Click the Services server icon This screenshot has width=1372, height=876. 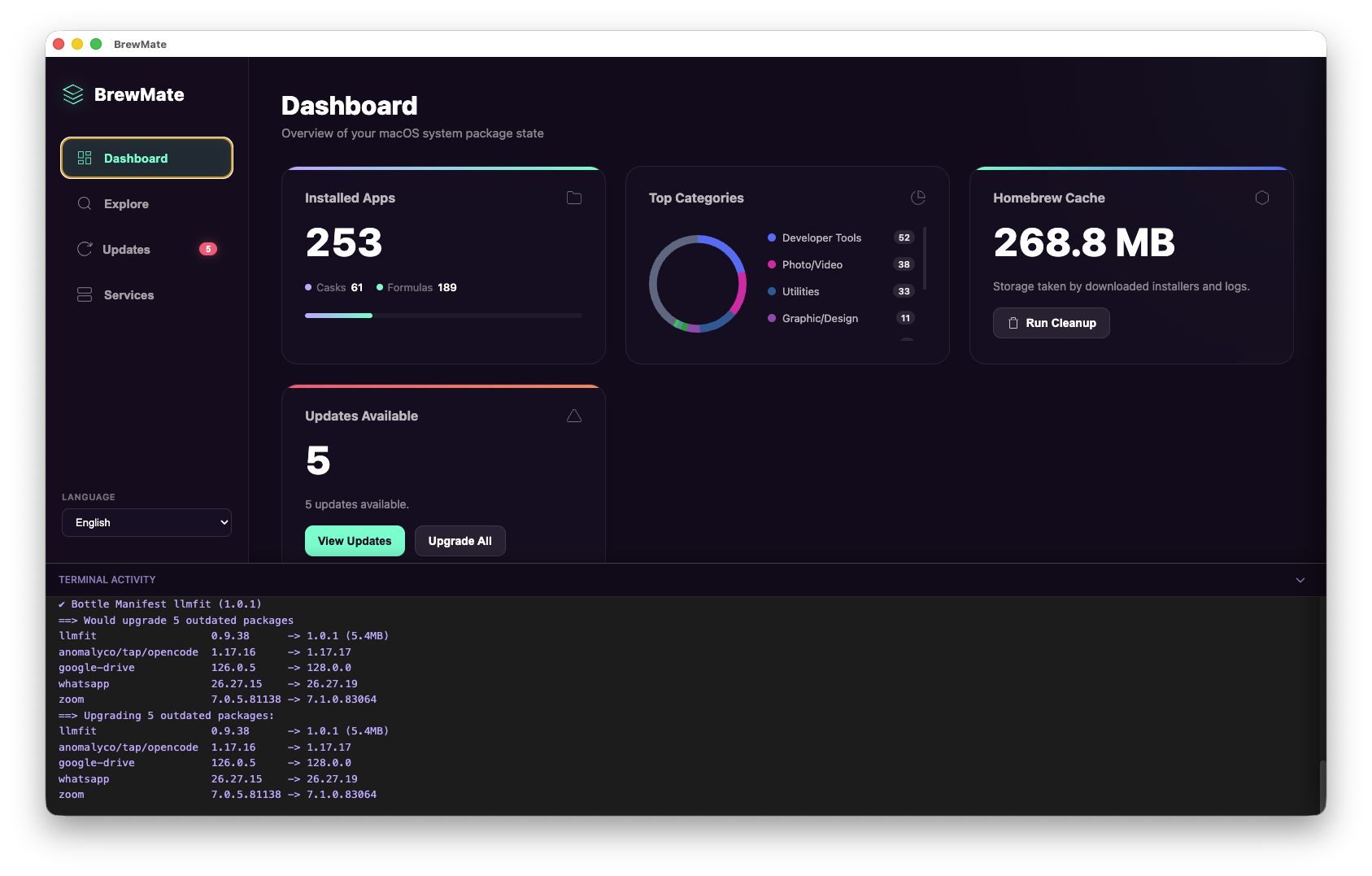click(85, 294)
